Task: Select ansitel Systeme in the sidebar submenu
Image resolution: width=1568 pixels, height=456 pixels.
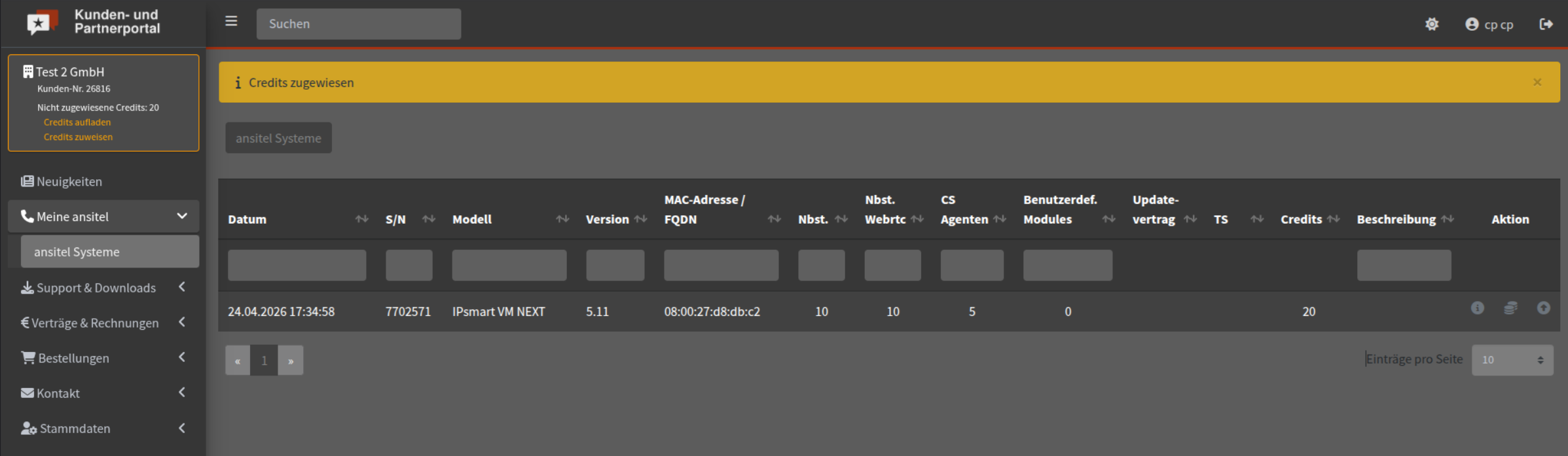Action: 110,252
